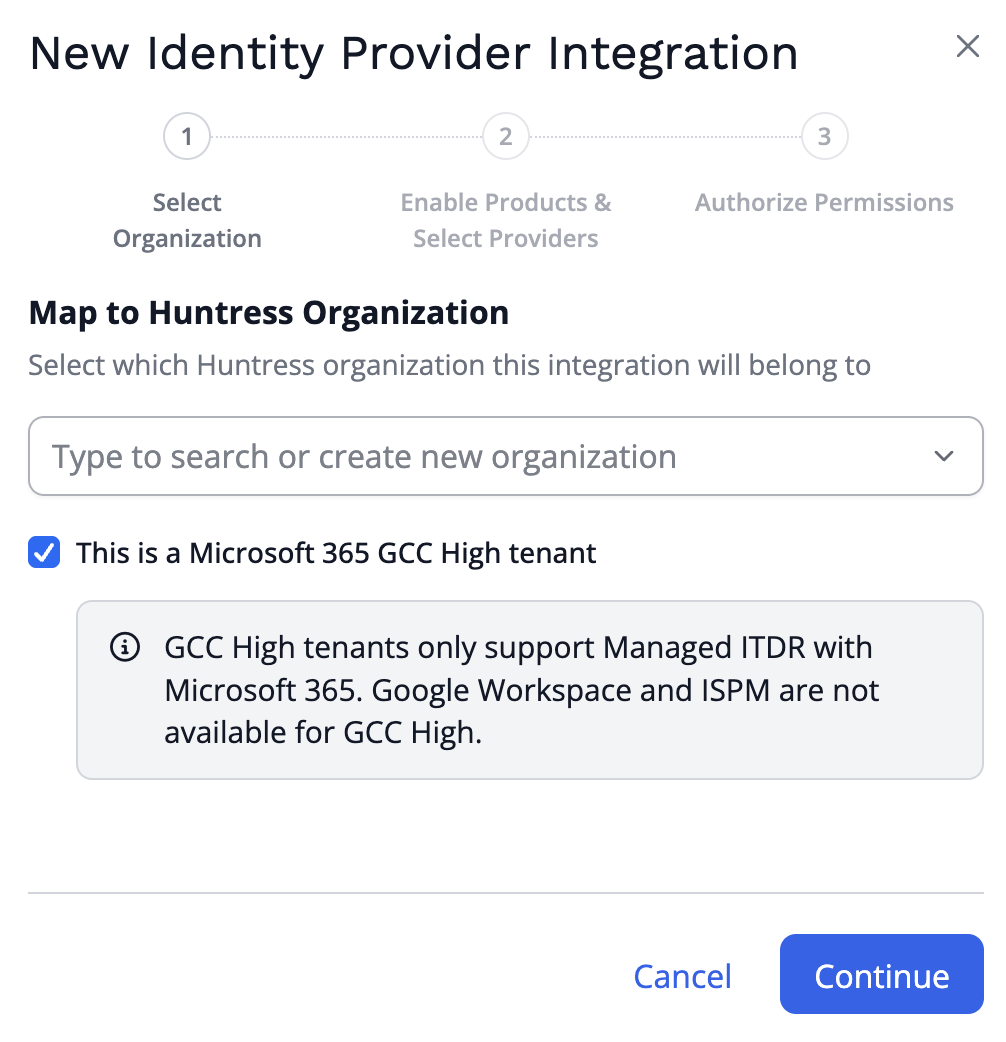1006x1042 pixels.
Task: Select the 'Select Organization' step label
Action: click(187, 220)
